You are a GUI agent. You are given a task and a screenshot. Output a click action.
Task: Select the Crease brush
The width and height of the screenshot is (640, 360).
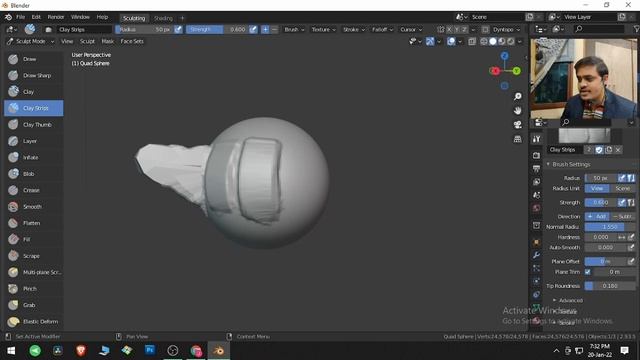tap(33, 190)
